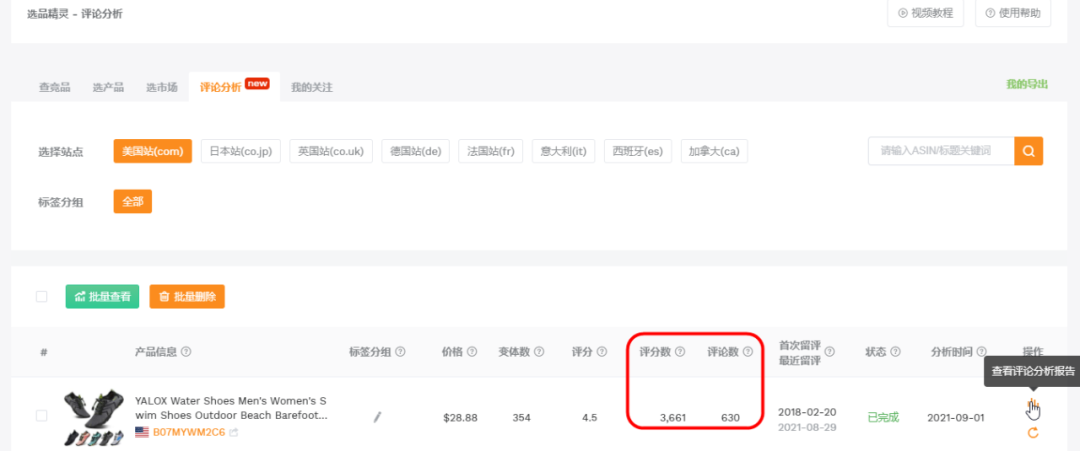The image size is (1080, 451).
Task: Switch to the 选产品 tab
Action: click(x=108, y=88)
